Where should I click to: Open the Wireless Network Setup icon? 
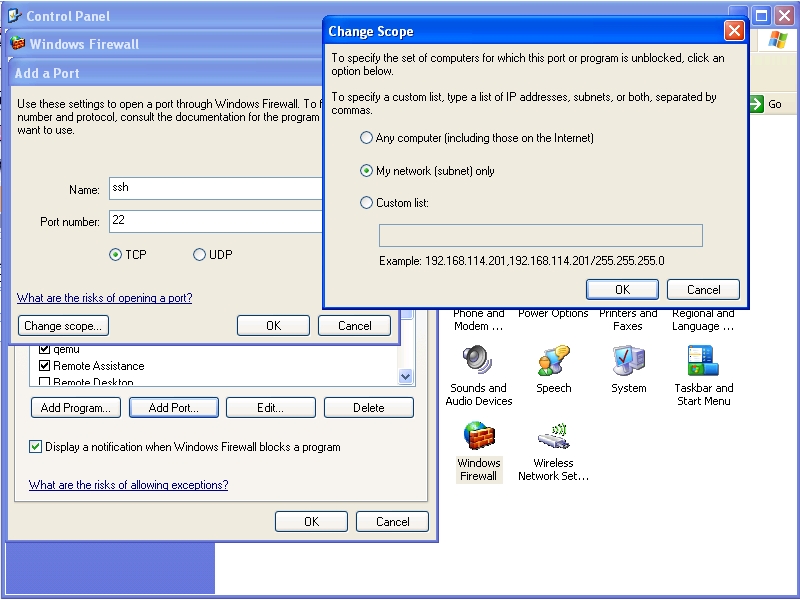click(553, 438)
